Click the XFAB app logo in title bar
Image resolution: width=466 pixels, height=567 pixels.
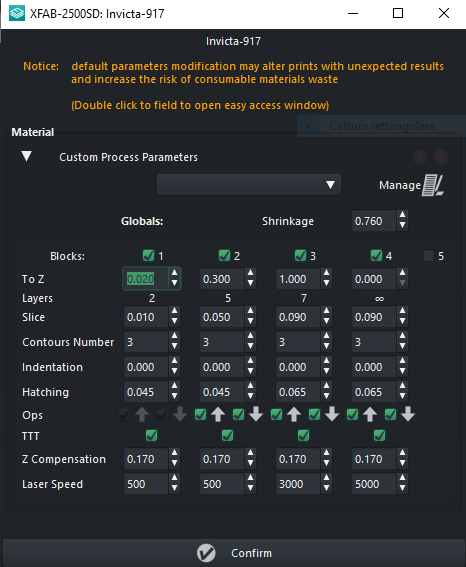pos(17,14)
